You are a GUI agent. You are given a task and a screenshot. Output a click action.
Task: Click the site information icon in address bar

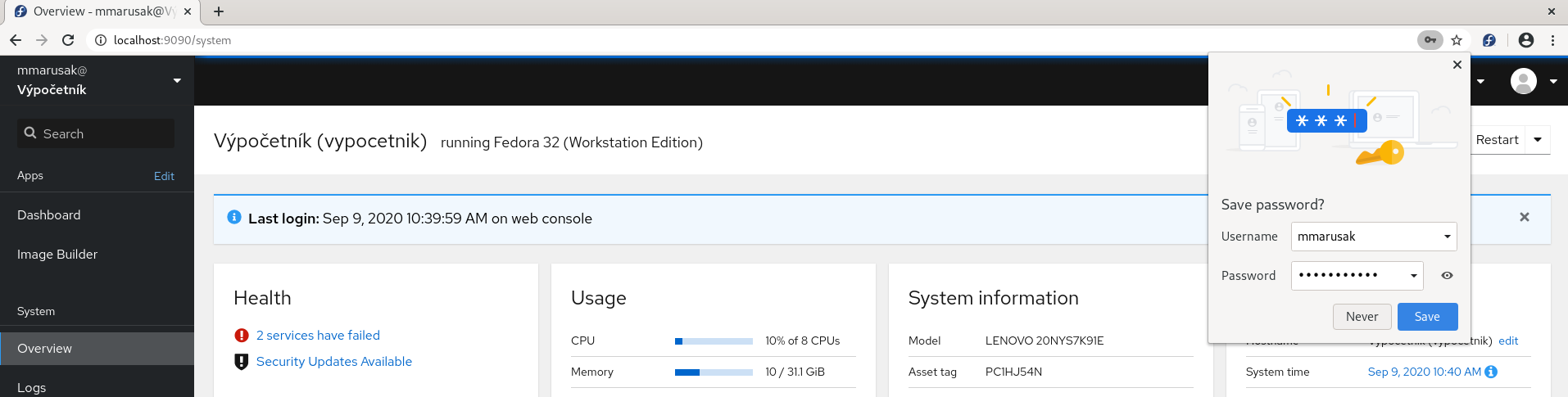[x=100, y=40]
